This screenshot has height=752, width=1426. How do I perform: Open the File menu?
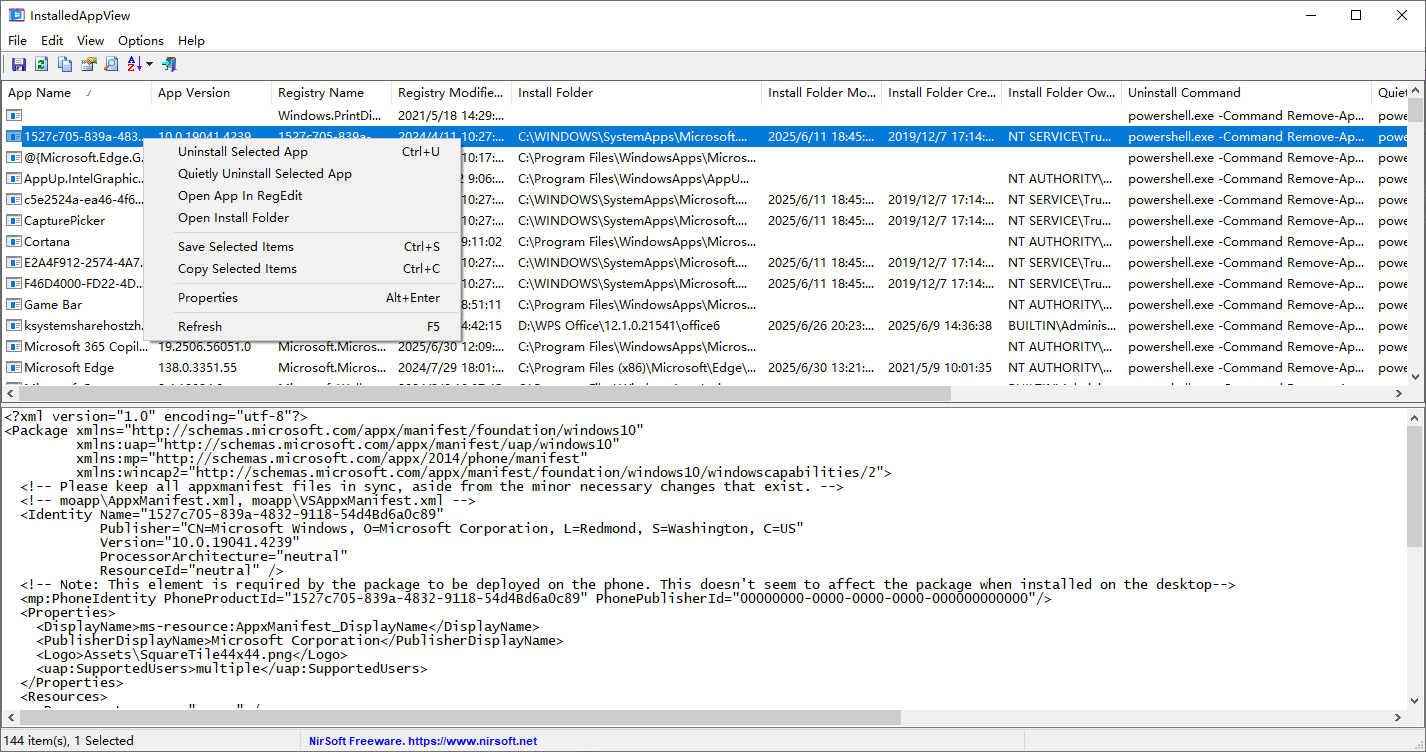[x=17, y=40]
